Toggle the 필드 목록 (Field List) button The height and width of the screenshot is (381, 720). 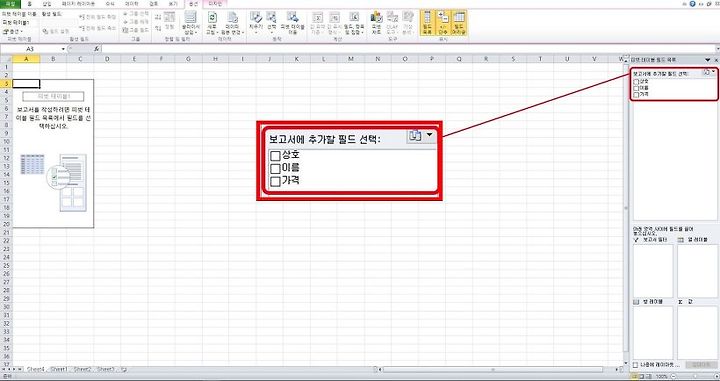[x=427, y=22]
